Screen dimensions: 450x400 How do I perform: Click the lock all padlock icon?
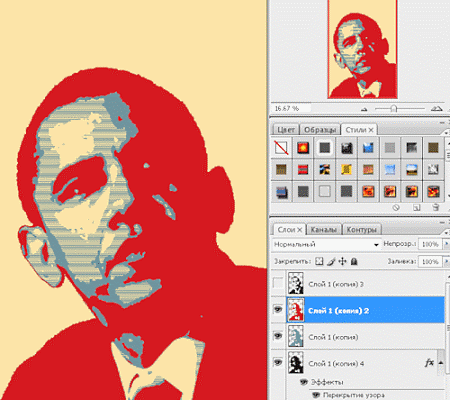click(x=354, y=261)
